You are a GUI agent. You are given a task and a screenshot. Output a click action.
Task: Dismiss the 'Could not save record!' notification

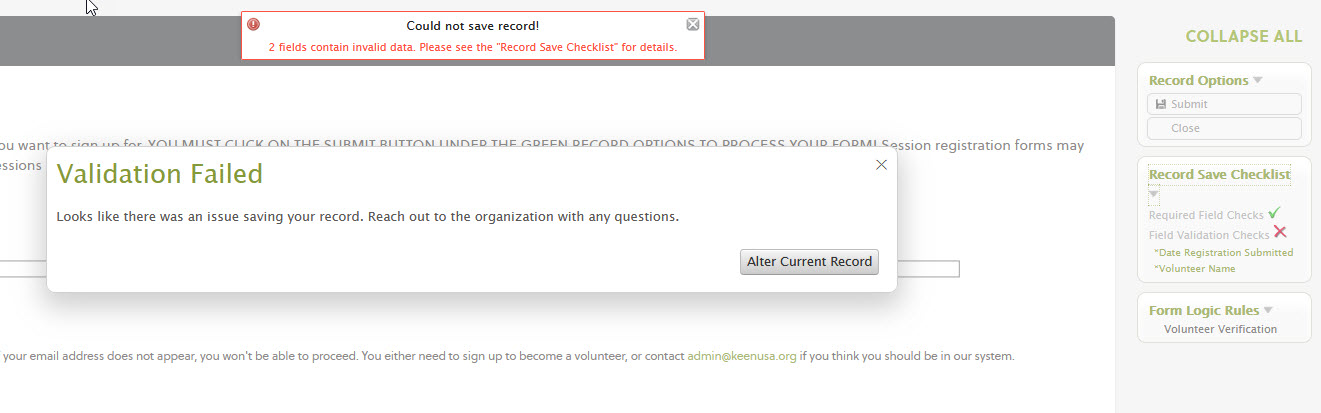click(x=693, y=25)
